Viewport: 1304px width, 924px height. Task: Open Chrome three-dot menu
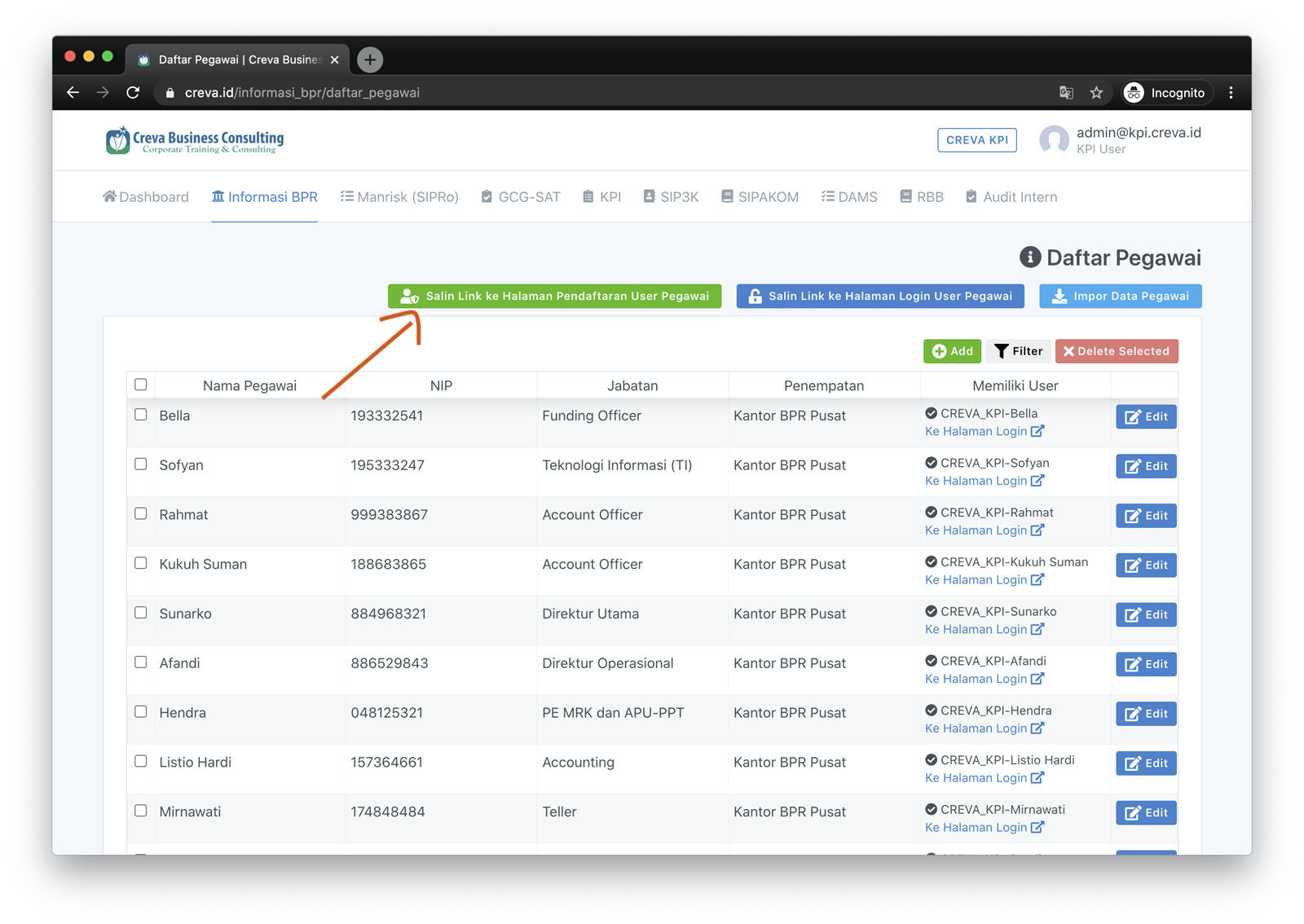(x=1231, y=93)
